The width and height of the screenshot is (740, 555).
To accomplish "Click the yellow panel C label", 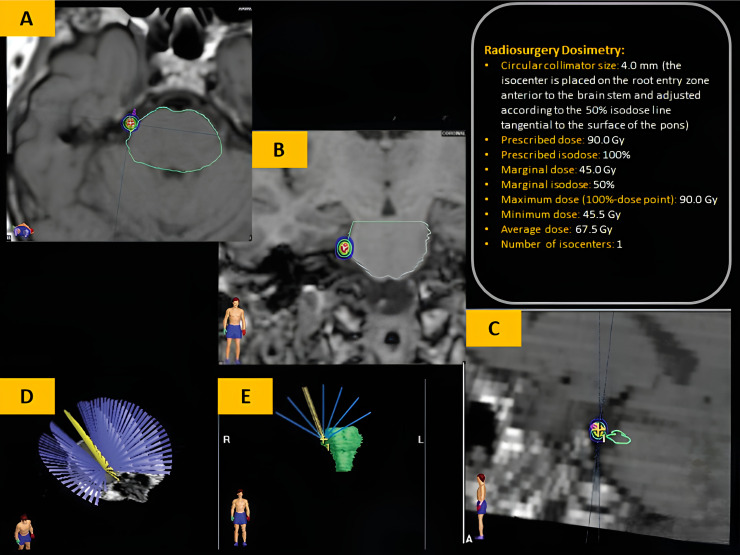I will coord(494,328).
